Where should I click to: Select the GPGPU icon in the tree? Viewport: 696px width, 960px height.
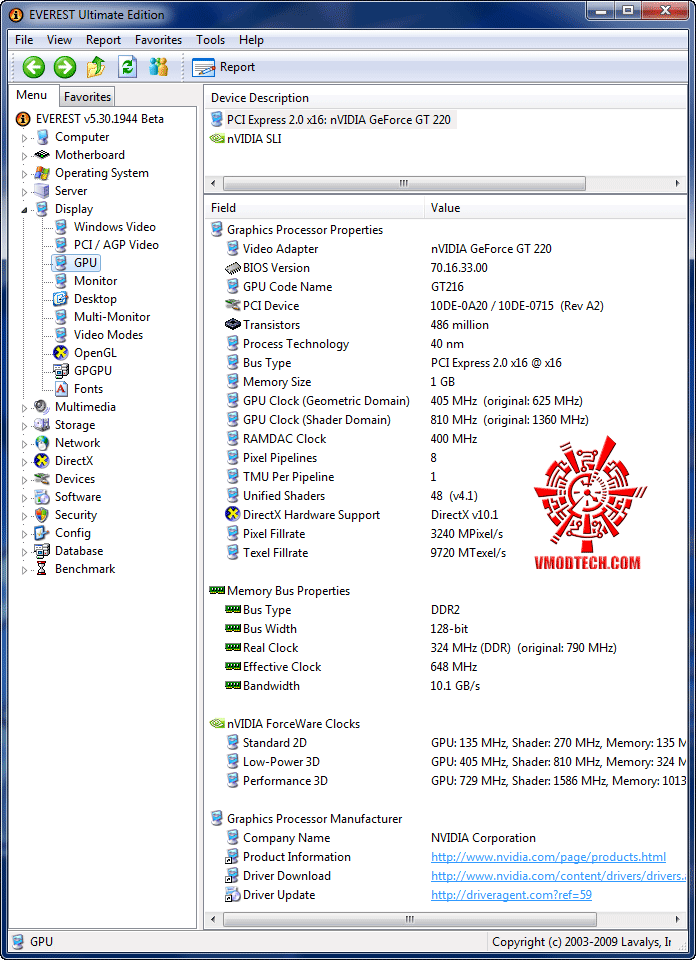click(61, 370)
